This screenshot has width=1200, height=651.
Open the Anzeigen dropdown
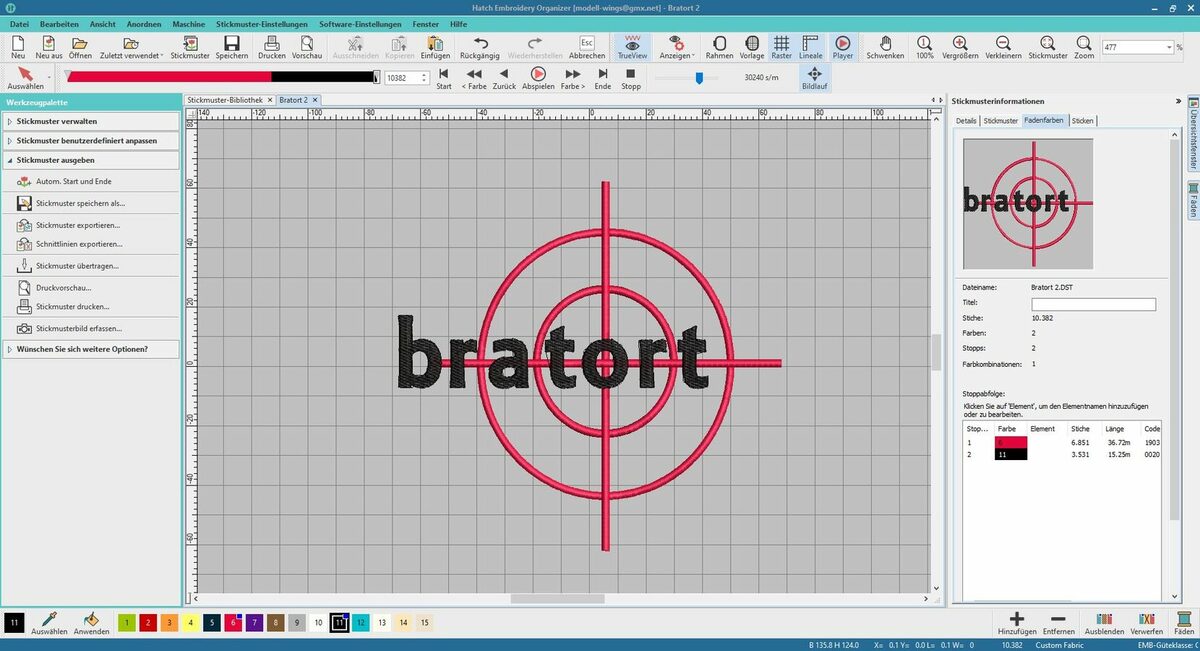click(677, 48)
